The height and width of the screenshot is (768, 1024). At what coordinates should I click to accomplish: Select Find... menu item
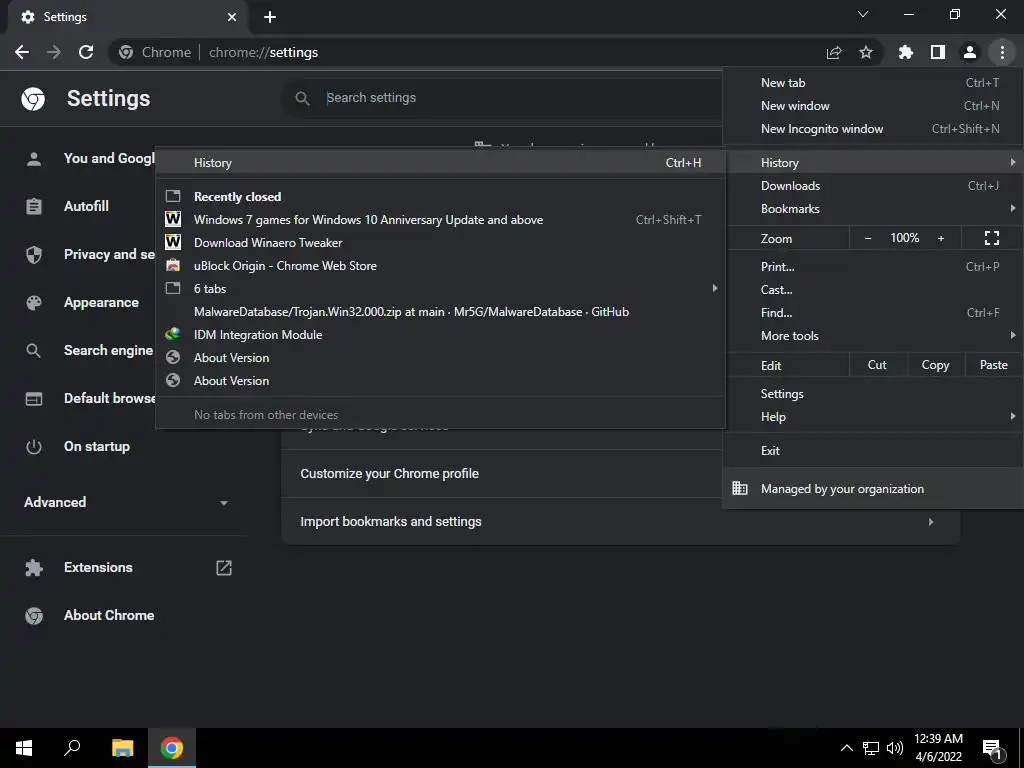click(x=873, y=313)
